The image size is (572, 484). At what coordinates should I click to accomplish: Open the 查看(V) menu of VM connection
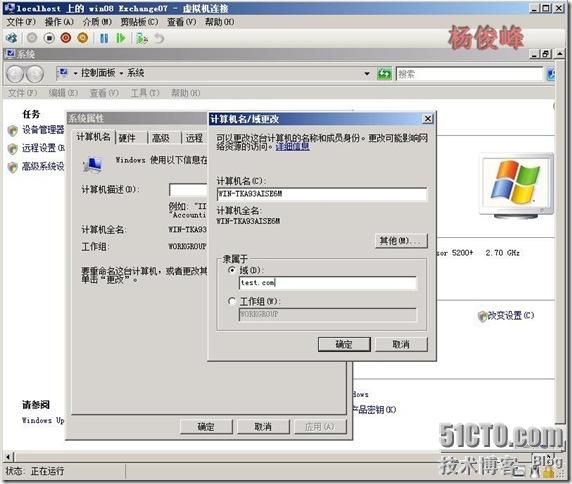(x=181, y=22)
